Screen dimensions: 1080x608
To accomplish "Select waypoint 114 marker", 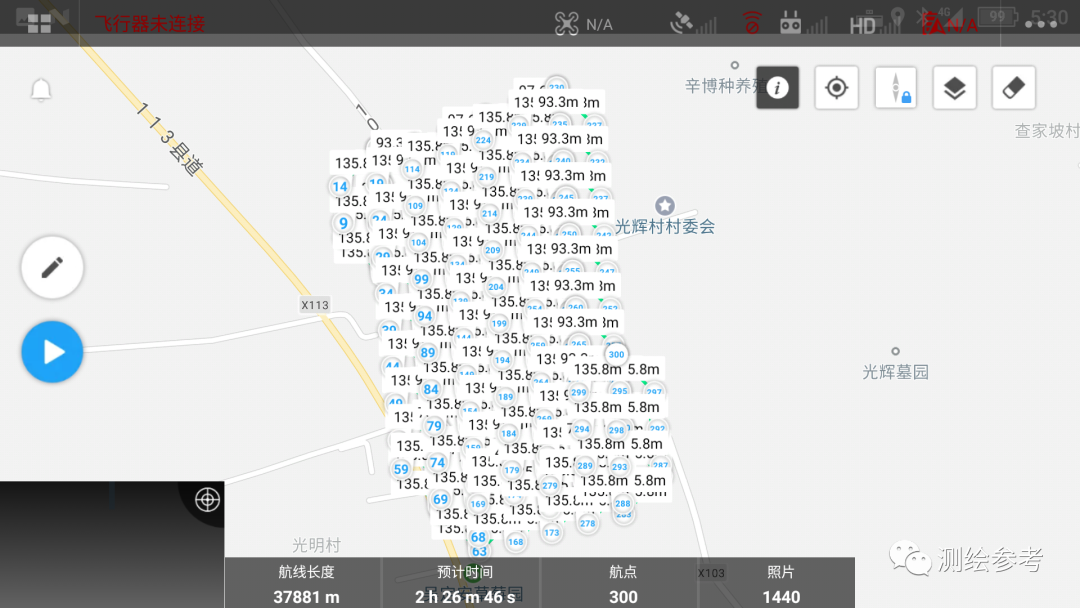I will point(412,169).
